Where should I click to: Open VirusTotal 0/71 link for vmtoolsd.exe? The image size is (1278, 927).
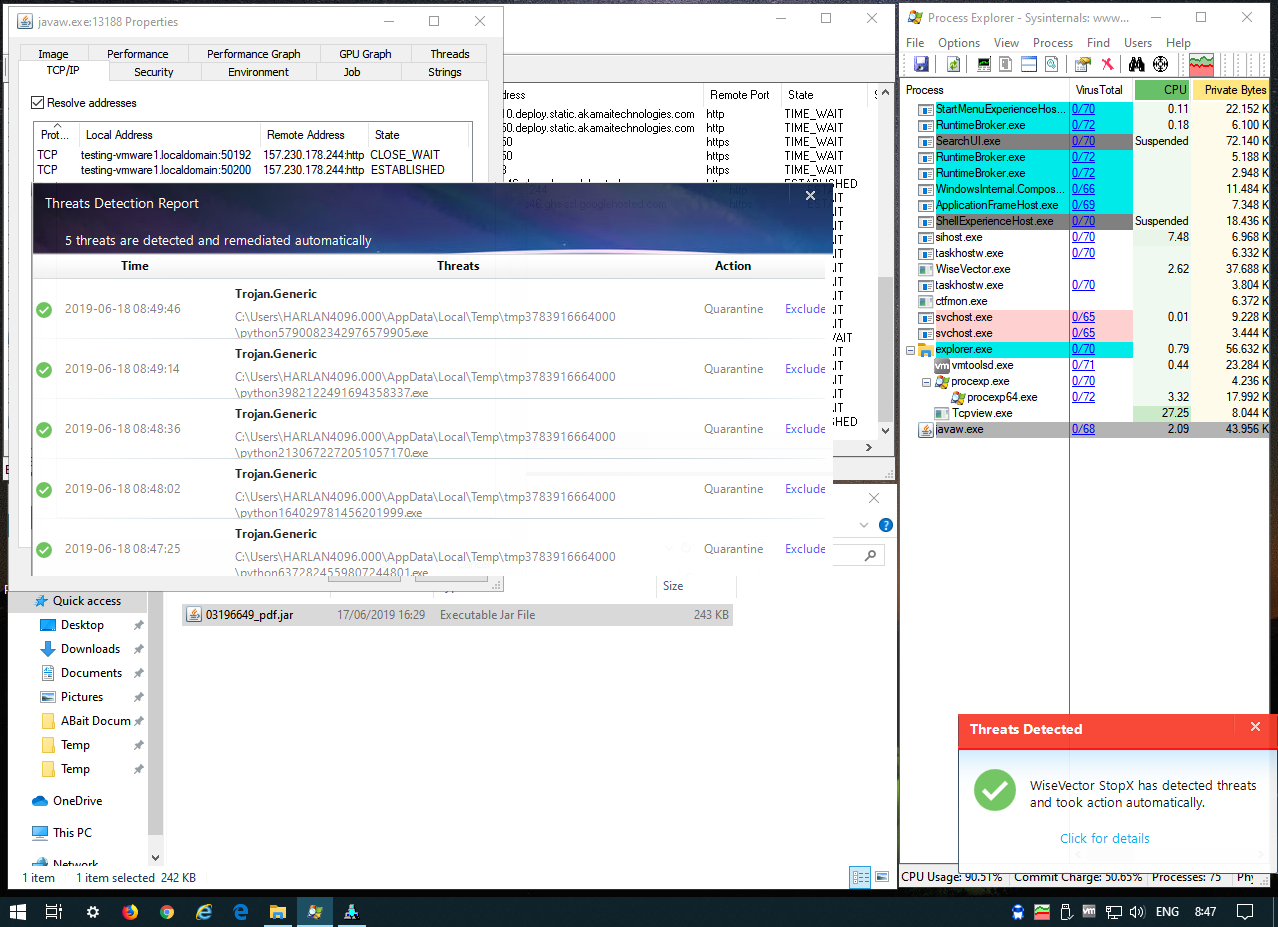(1083, 365)
